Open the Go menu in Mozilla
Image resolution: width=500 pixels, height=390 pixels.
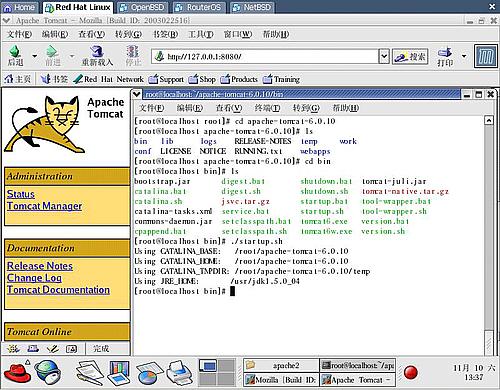(128, 34)
